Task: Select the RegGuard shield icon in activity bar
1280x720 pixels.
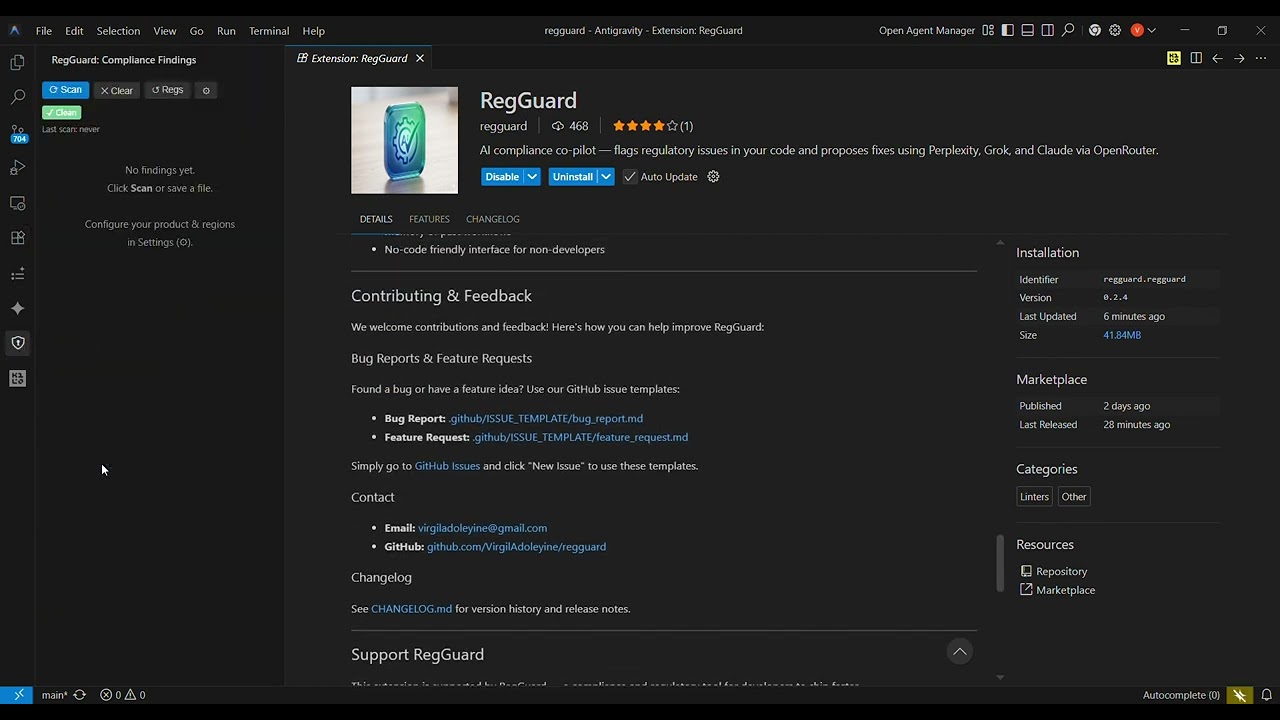Action: tap(17, 343)
